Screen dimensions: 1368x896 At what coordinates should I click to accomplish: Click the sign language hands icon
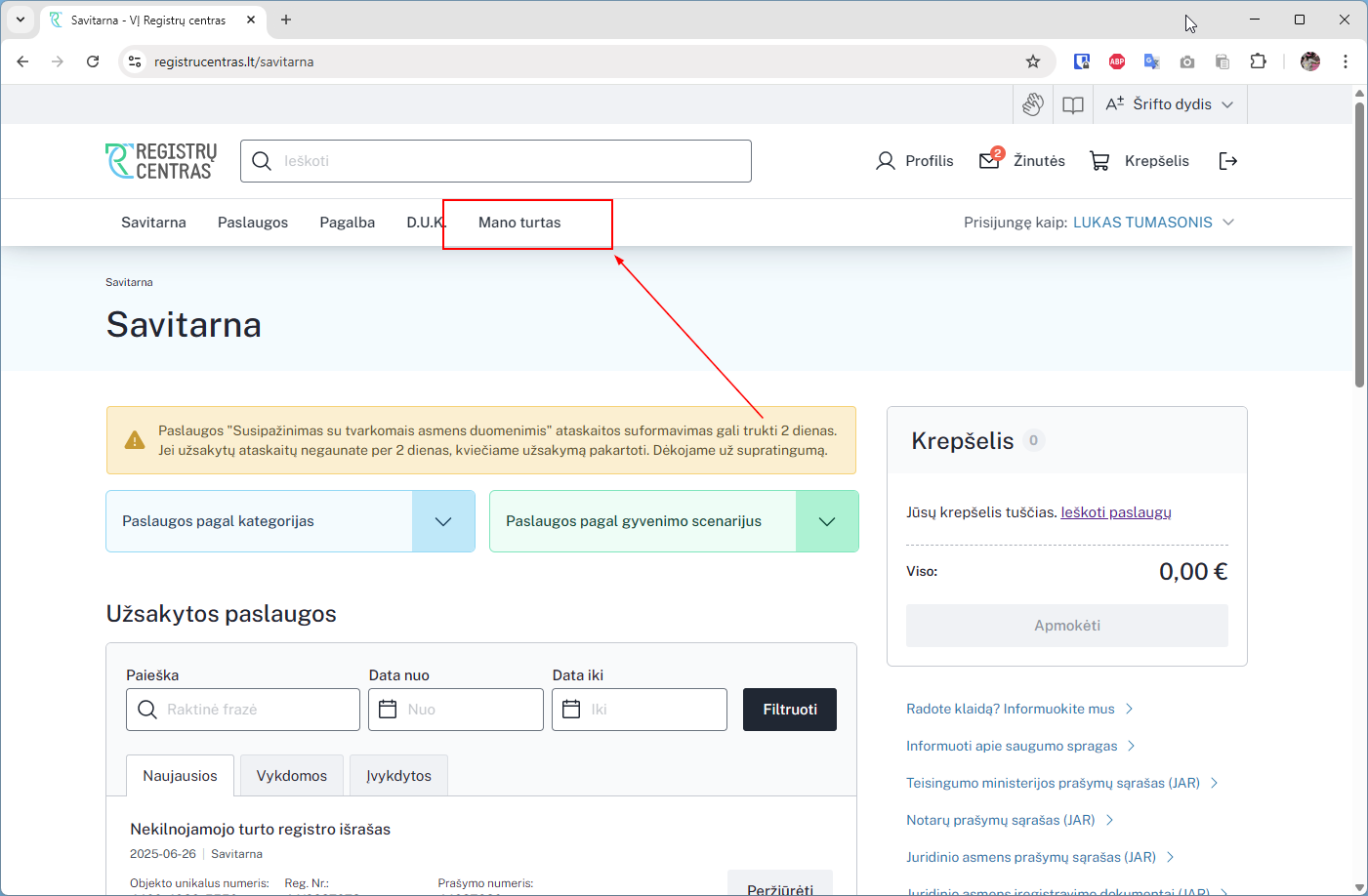[x=1033, y=104]
